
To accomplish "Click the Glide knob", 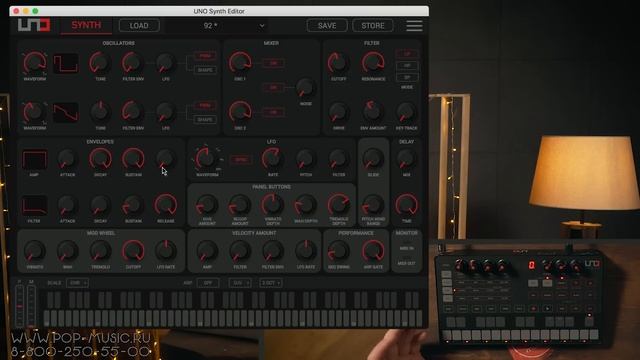I will 373,159.
